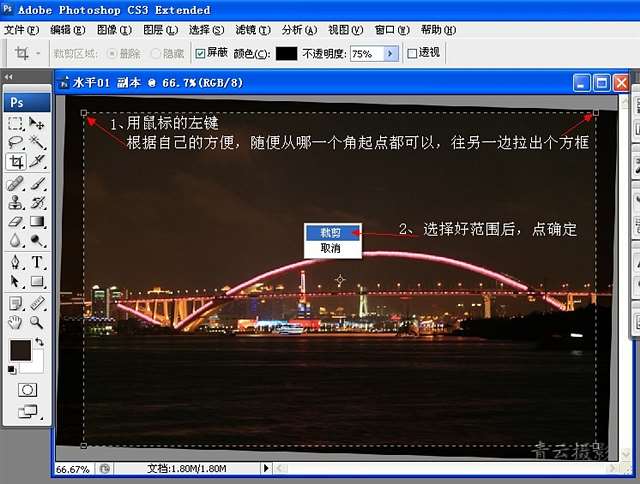The image size is (640, 484).
Task: Click the background color swatch
Action: click(x=36, y=366)
